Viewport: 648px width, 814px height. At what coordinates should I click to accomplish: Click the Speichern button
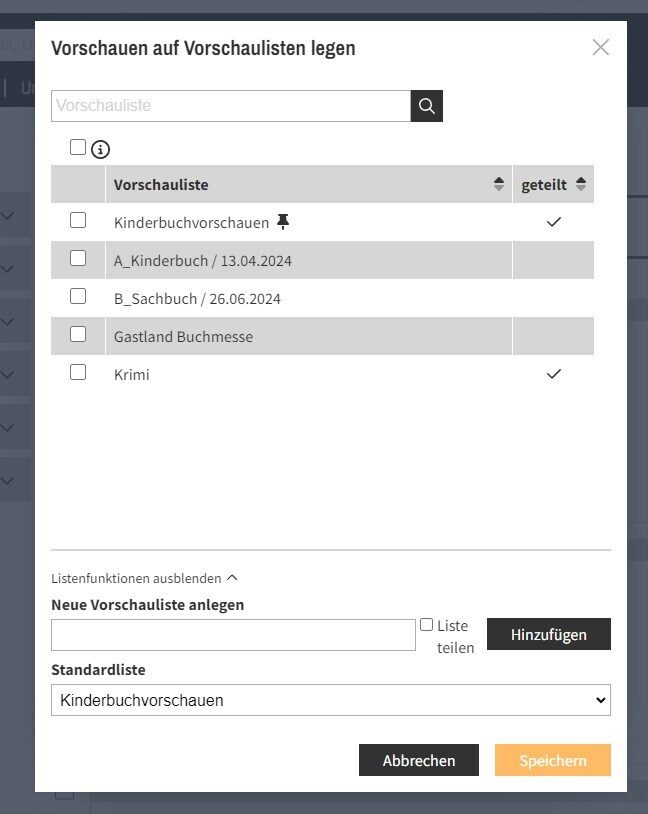pos(552,760)
